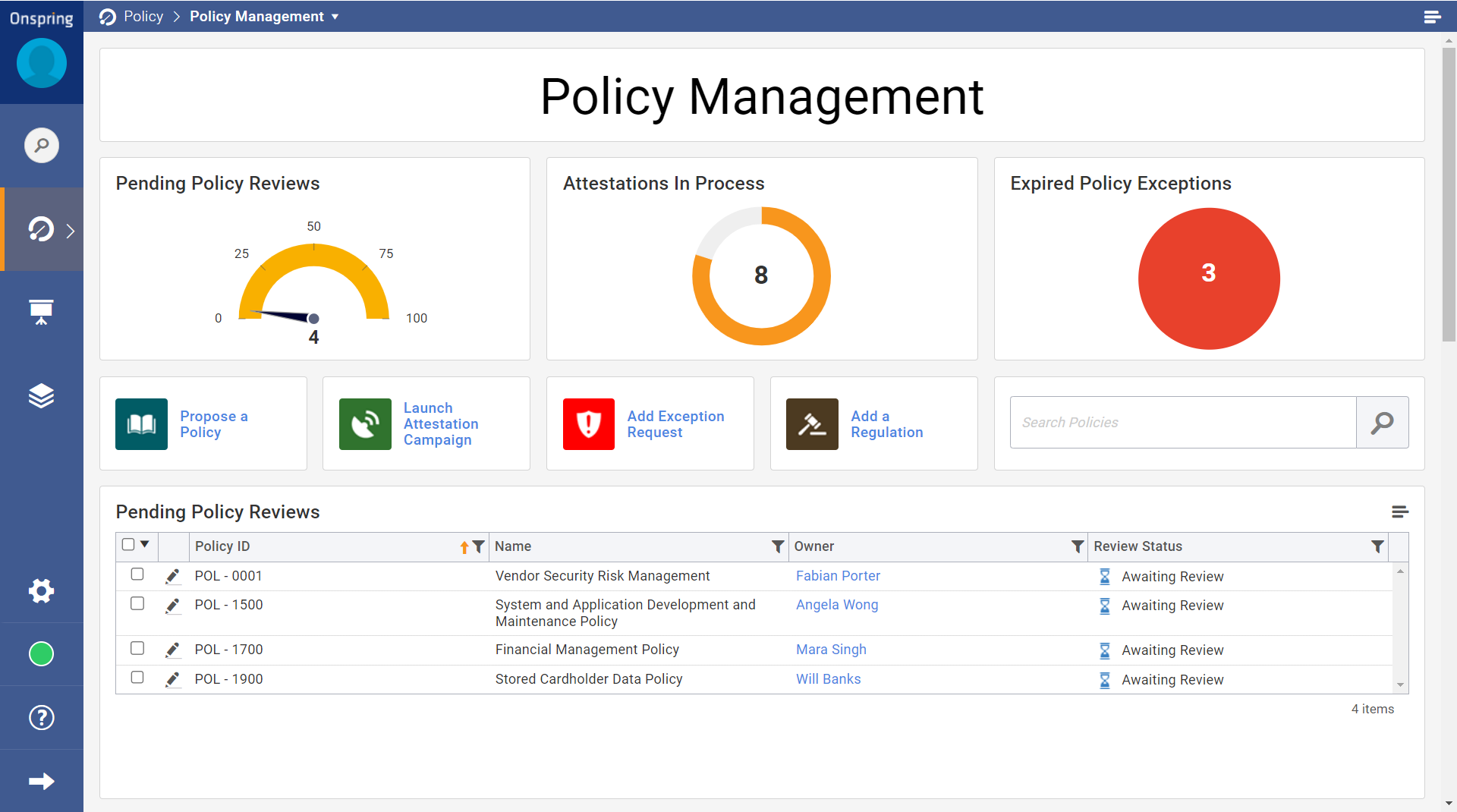Toggle the select-all checkbox in table header
The width and height of the screenshot is (1457, 812).
click(x=128, y=544)
